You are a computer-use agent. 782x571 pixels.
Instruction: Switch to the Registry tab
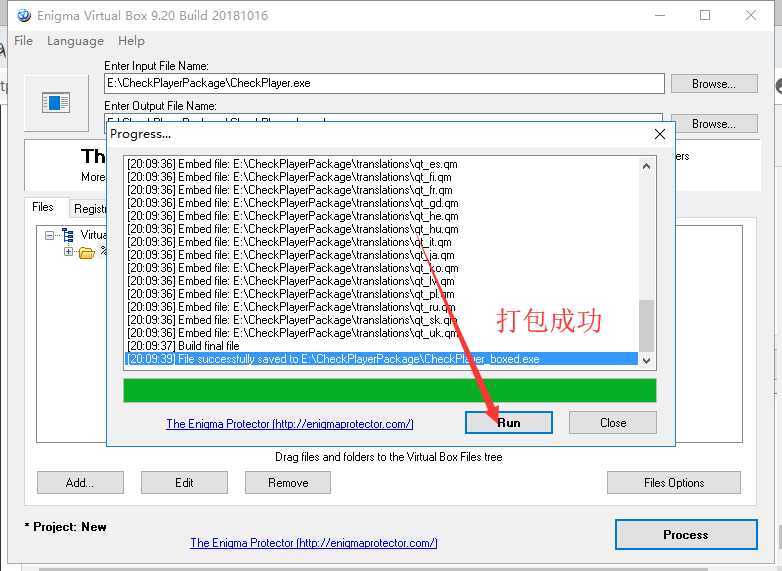click(90, 208)
